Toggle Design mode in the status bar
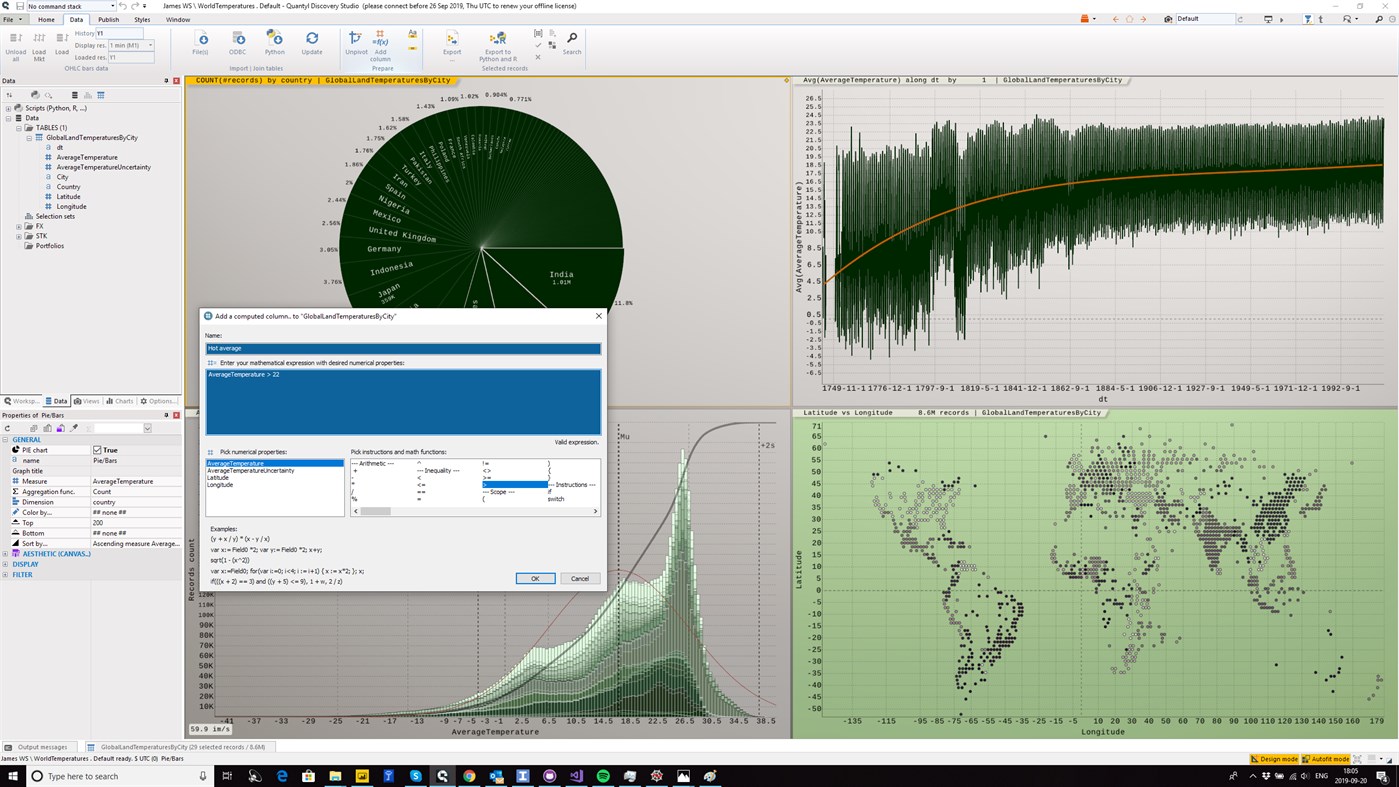The width and height of the screenshot is (1399, 787). tap(1276, 758)
